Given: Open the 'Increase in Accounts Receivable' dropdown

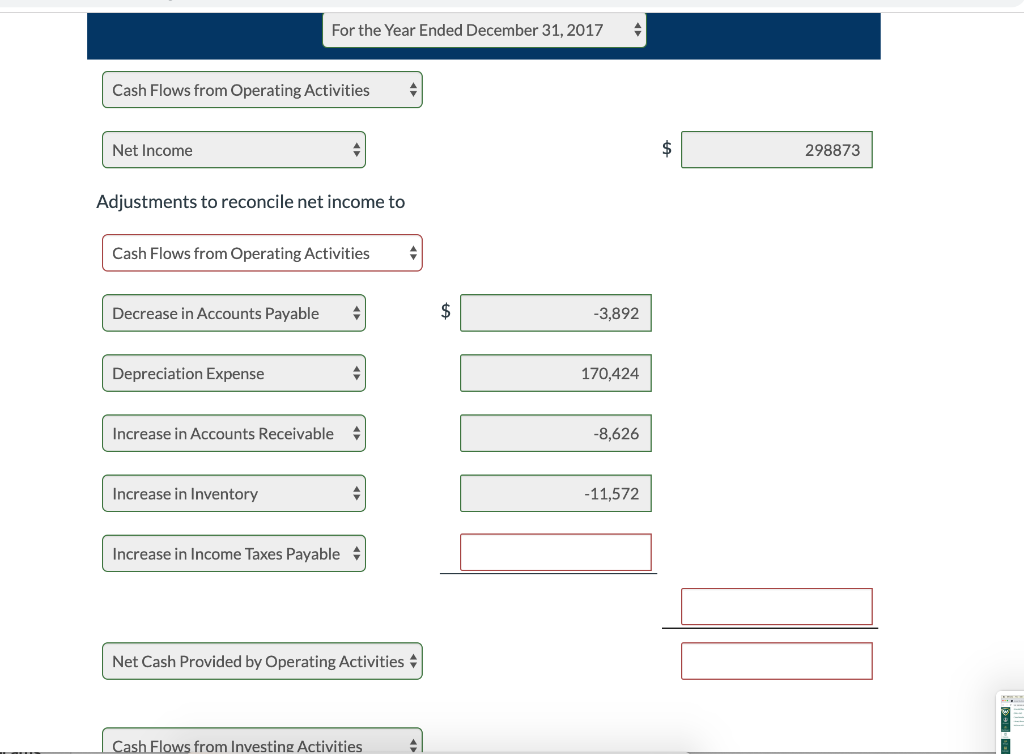Looking at the screenshot, I should (234, 433).
